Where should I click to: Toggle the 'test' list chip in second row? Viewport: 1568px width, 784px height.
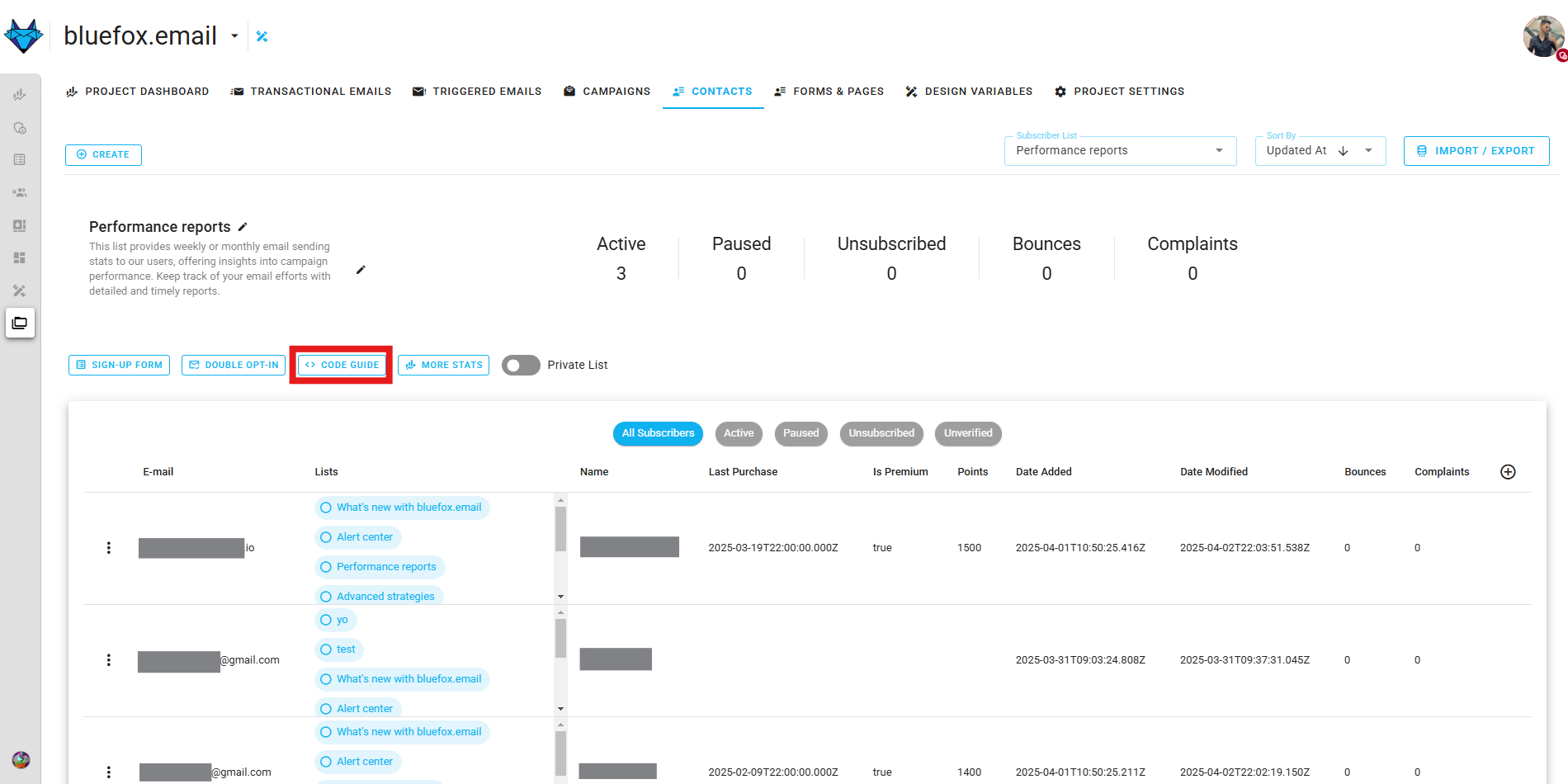coord(338,649)
